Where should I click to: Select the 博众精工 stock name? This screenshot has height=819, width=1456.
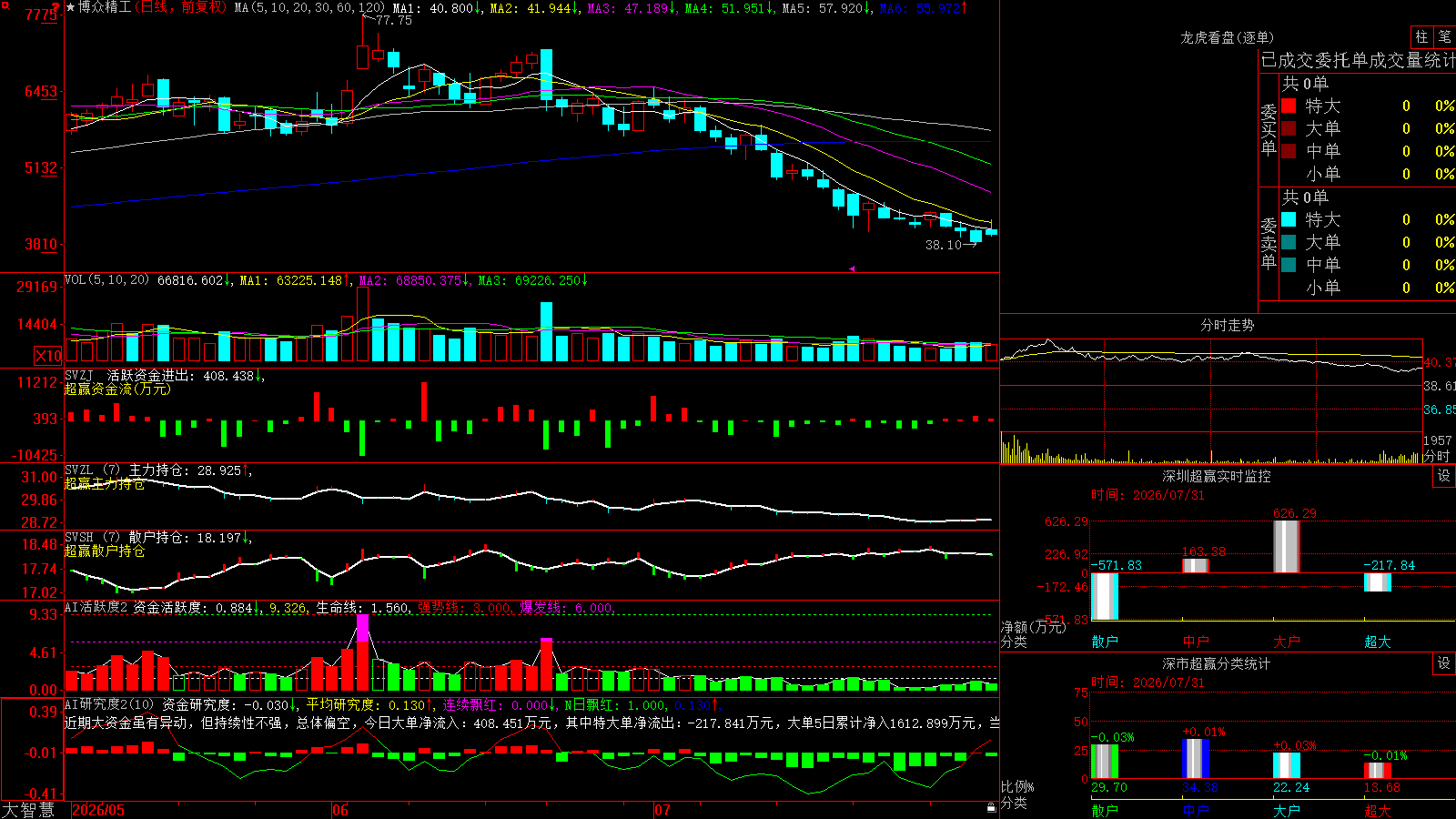(x=105, y=7)
